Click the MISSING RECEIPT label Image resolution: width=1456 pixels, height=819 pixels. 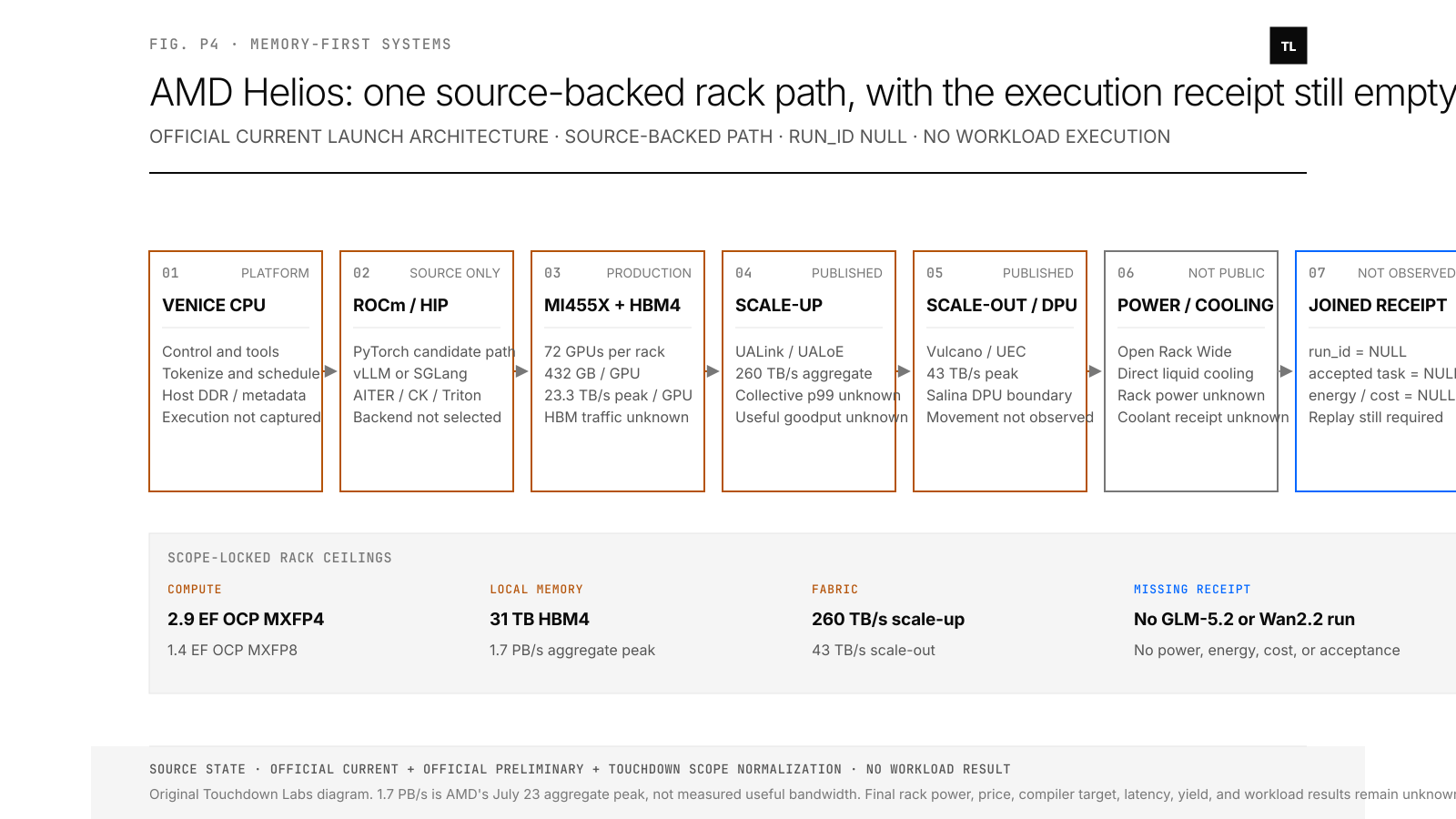tap(1192, 590)
